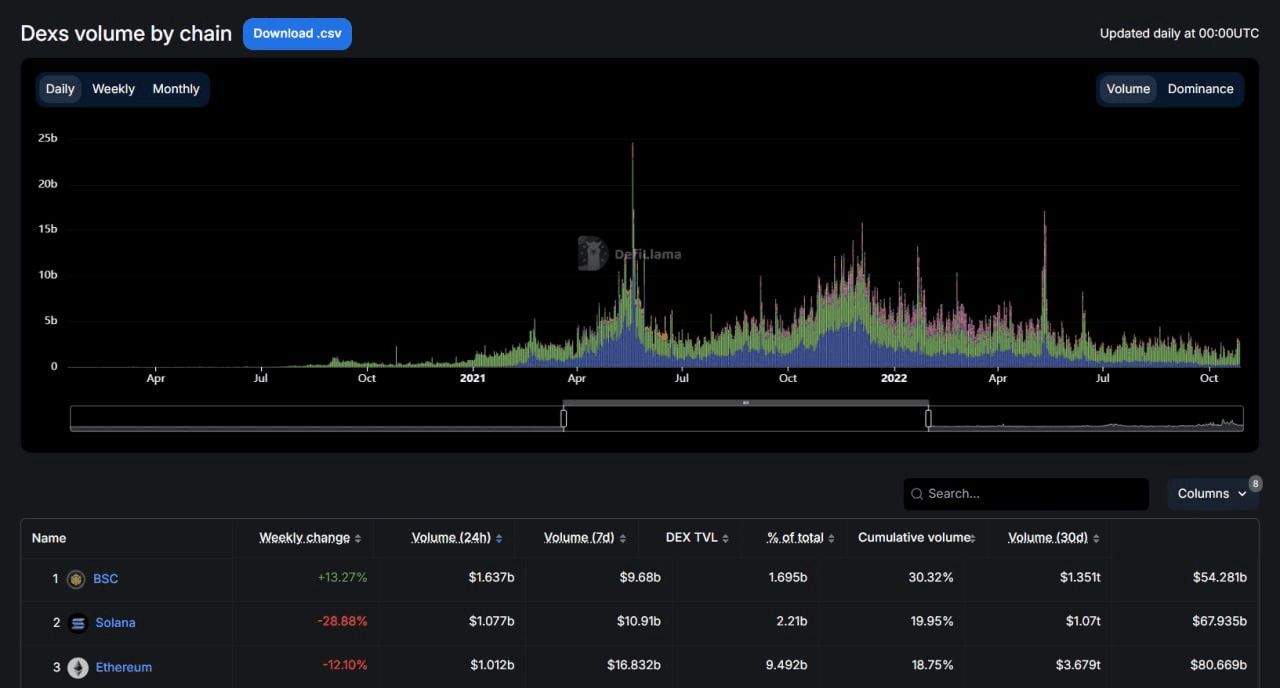The image size is (1280, 688).
Task: Click the BSC chain logo icon
Action: tap(76, 579)
